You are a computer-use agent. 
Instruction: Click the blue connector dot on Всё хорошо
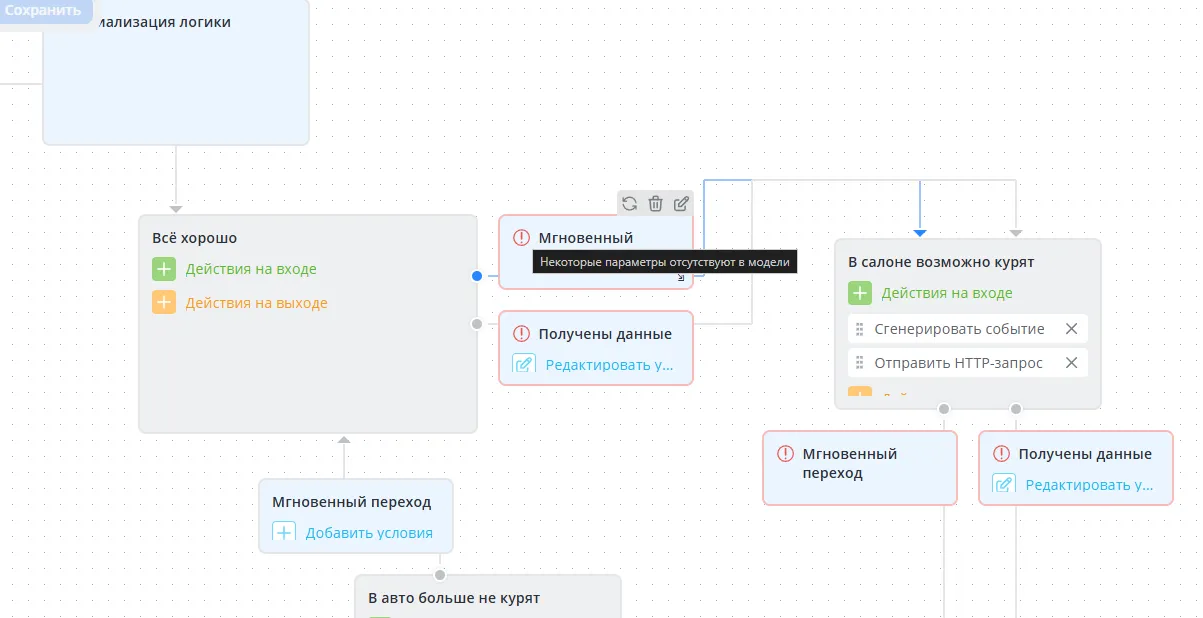point(477,275)
